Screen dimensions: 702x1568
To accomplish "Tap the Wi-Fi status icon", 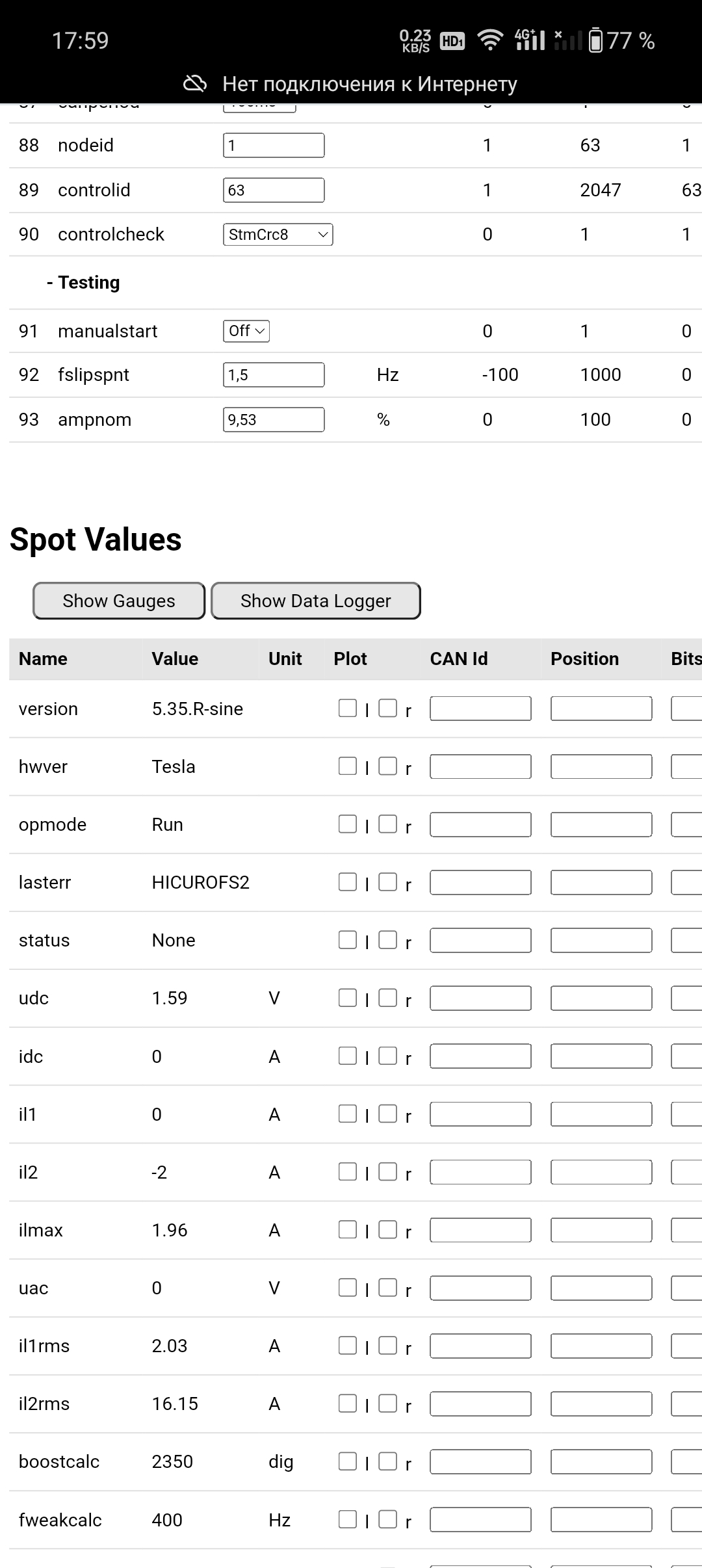I will [x=490, y=40].
